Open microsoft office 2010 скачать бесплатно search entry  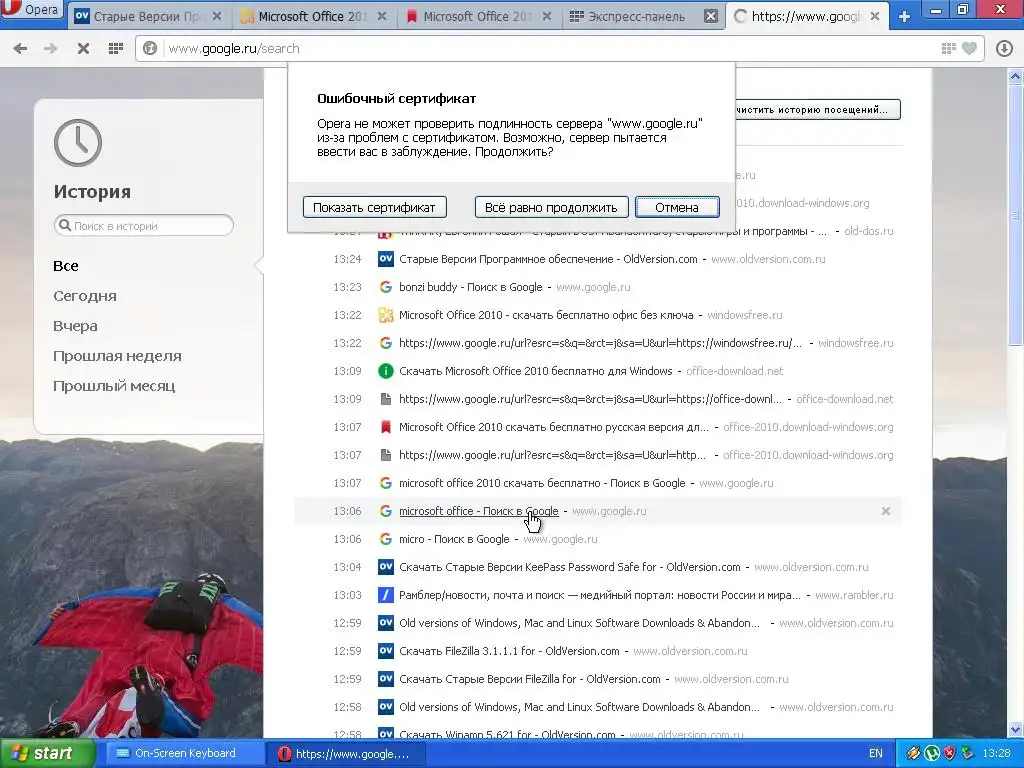542,483
